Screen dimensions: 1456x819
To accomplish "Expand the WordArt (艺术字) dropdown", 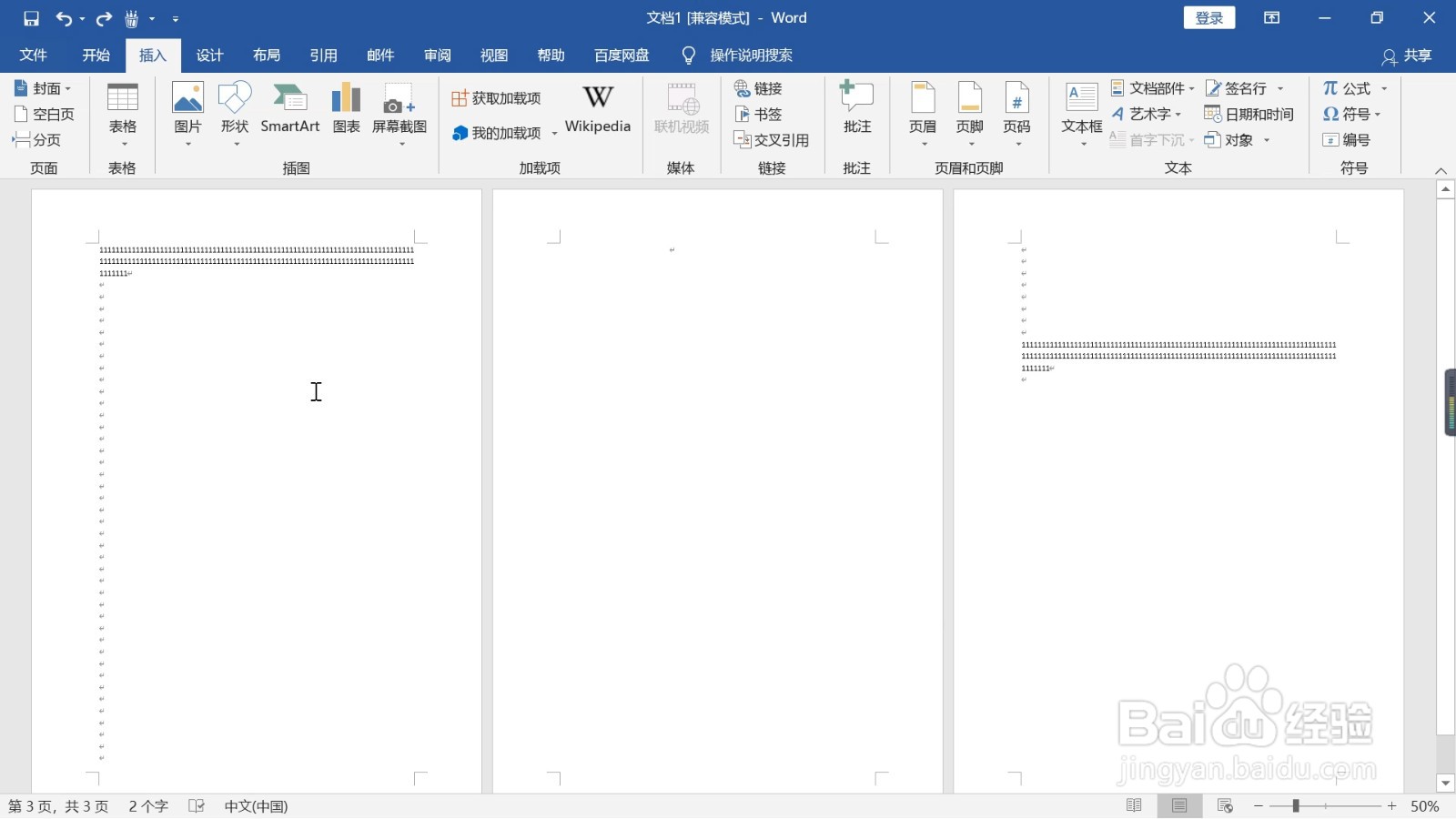I will [1178, 114].
